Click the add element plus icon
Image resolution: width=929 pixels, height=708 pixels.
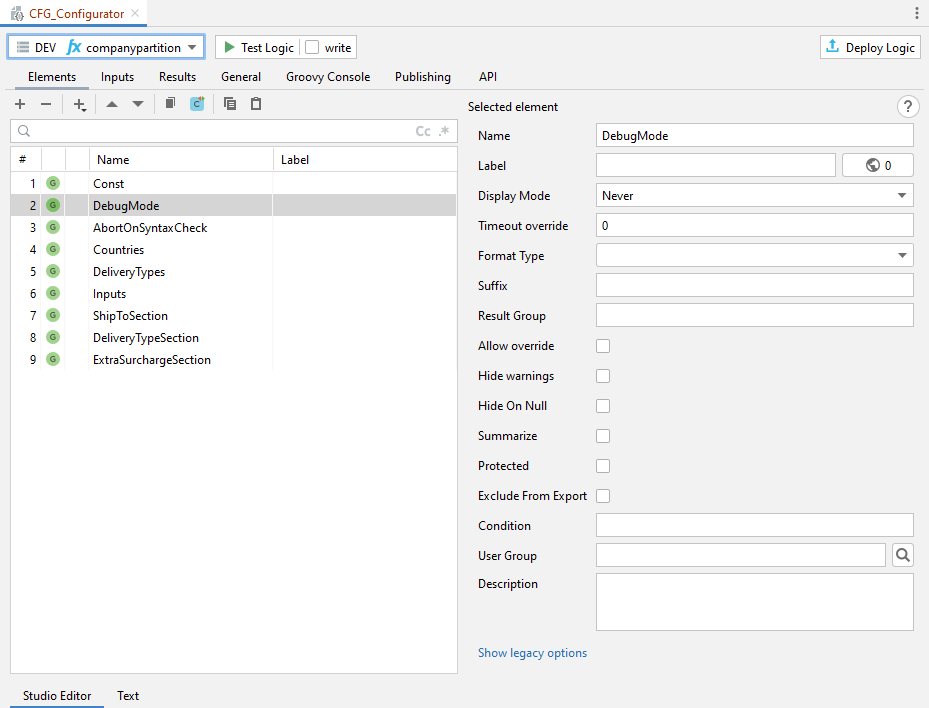pos(20,104)
